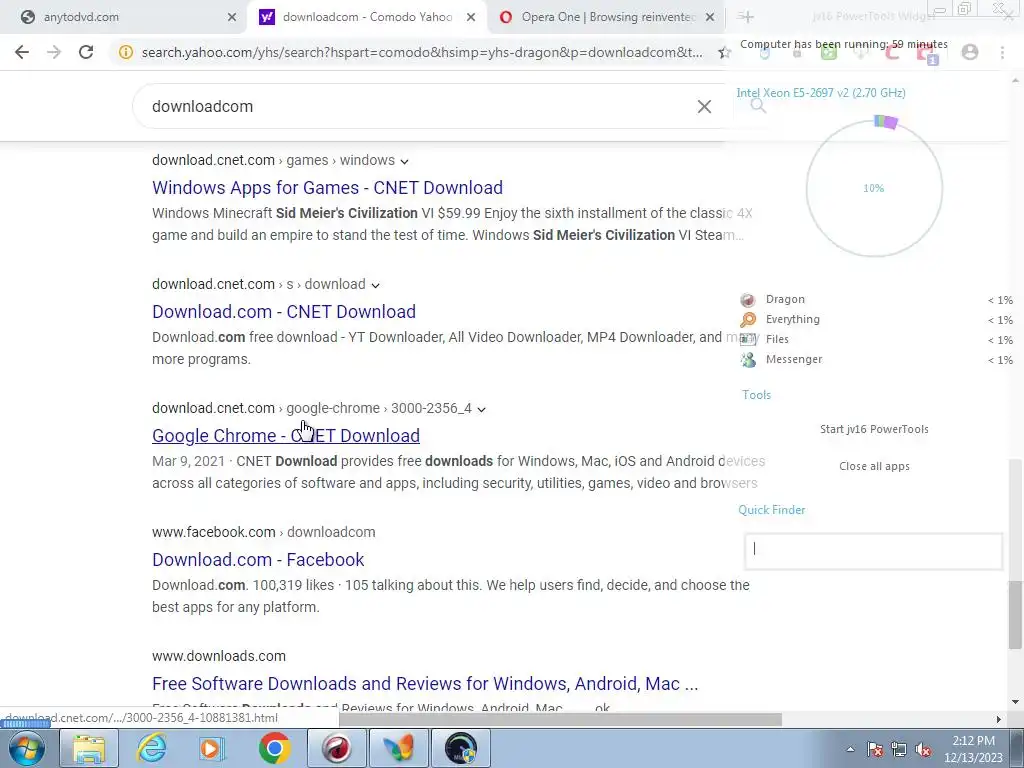Screen dimensions: 1024x768
Task: Go back using the browser back arrow
Action: point(22,52)
